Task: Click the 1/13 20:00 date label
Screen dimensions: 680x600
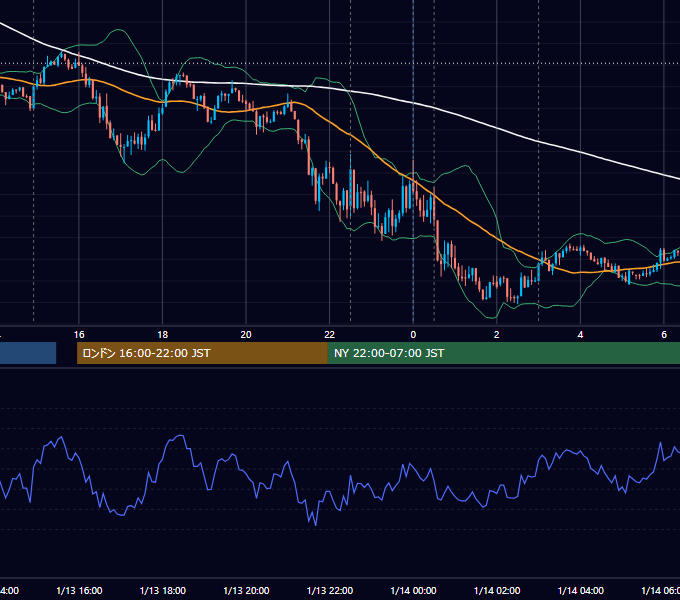Action: [246, 590]
